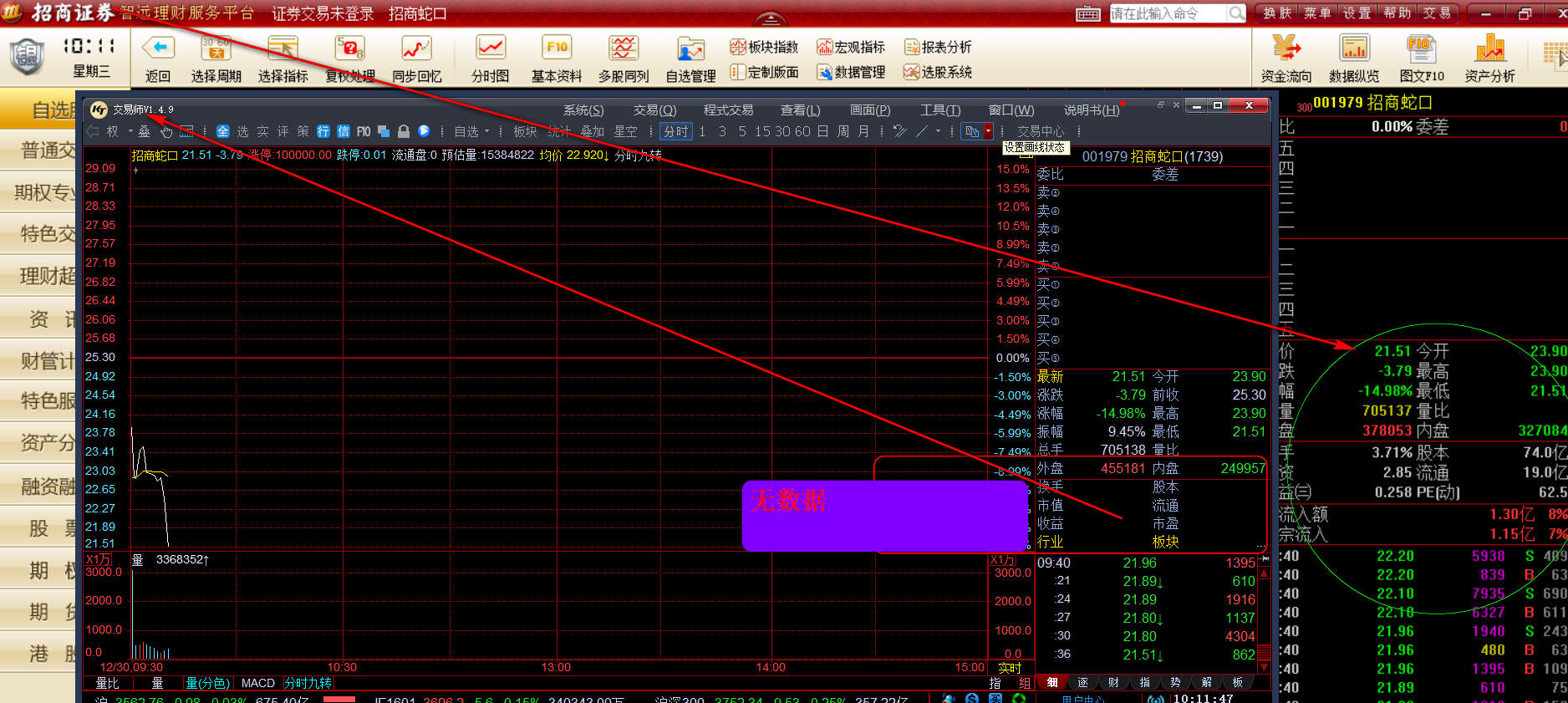The width and height of the screenshot is (1568, 703).
Task: Open the red dropdown arrow for drawing state
Action: tap(988, 131)
